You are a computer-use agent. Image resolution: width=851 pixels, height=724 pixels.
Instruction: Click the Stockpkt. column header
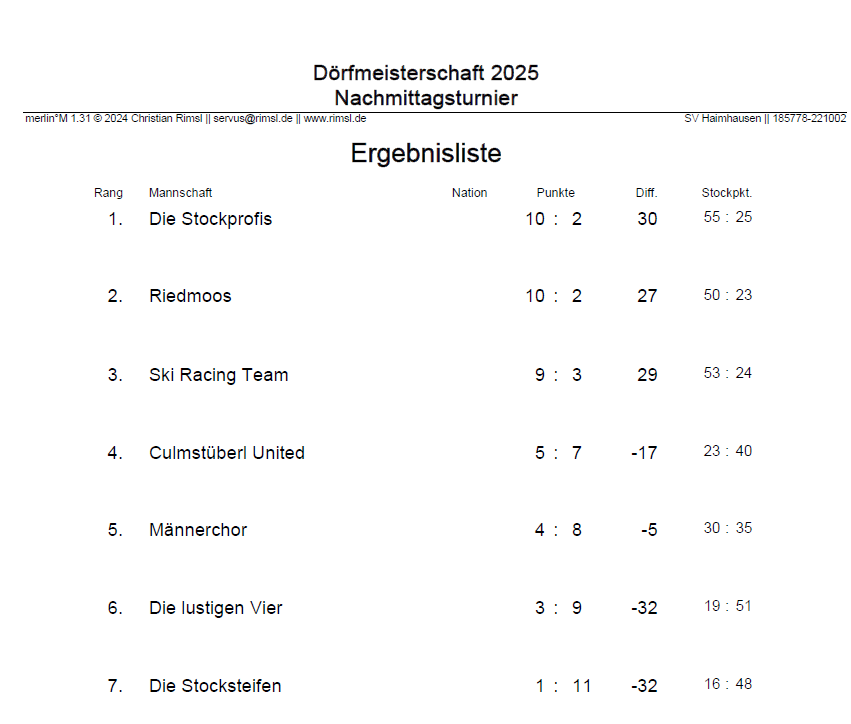727,193
